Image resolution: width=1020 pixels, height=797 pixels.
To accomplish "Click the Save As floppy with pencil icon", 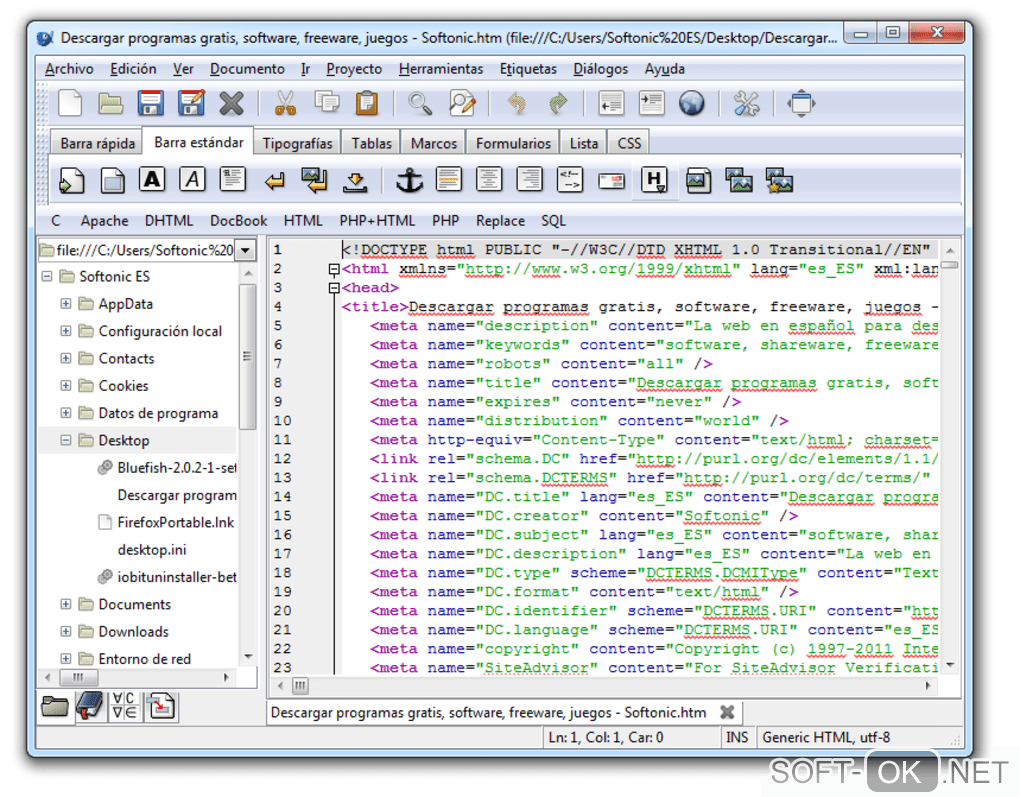I will [191, 103].
